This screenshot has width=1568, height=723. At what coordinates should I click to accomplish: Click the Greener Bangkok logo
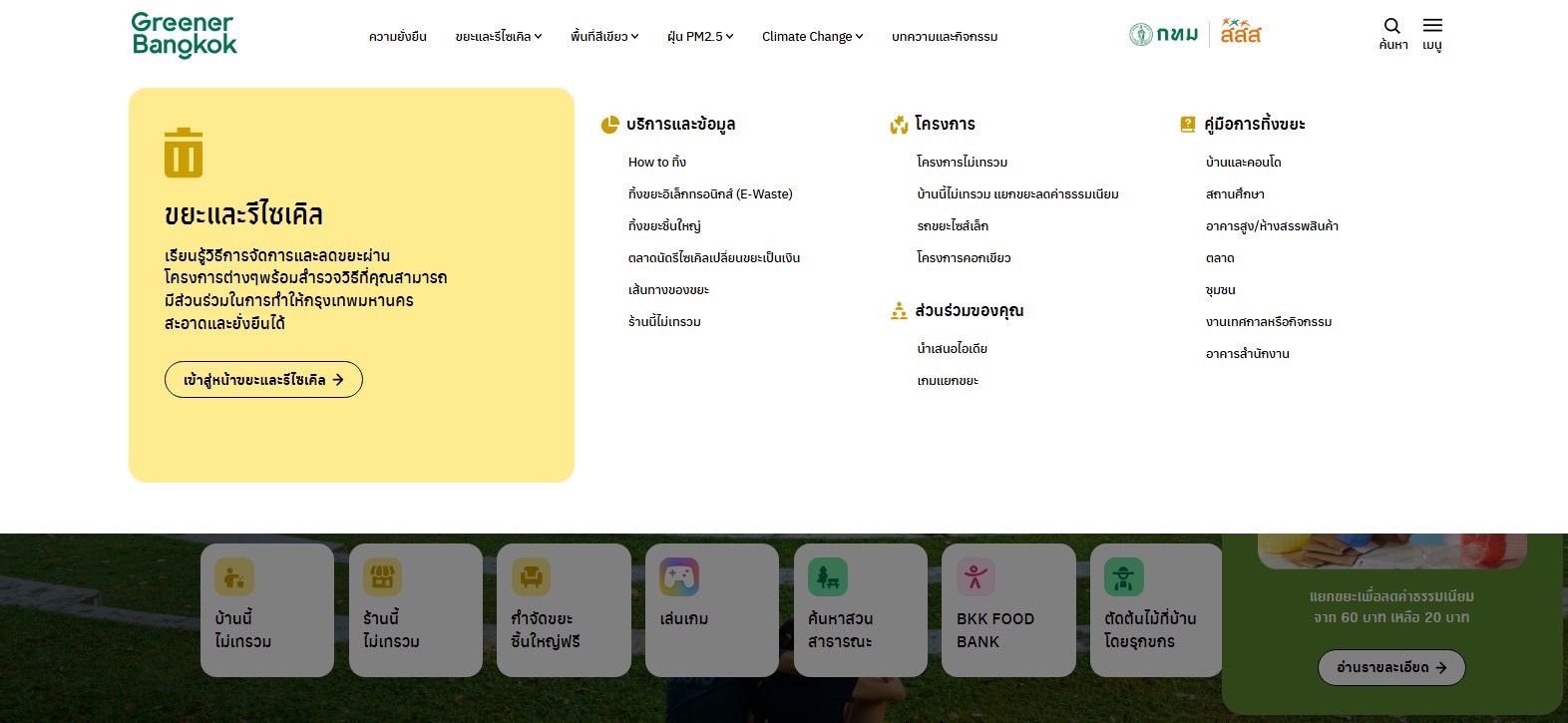[x=185, y=35]
